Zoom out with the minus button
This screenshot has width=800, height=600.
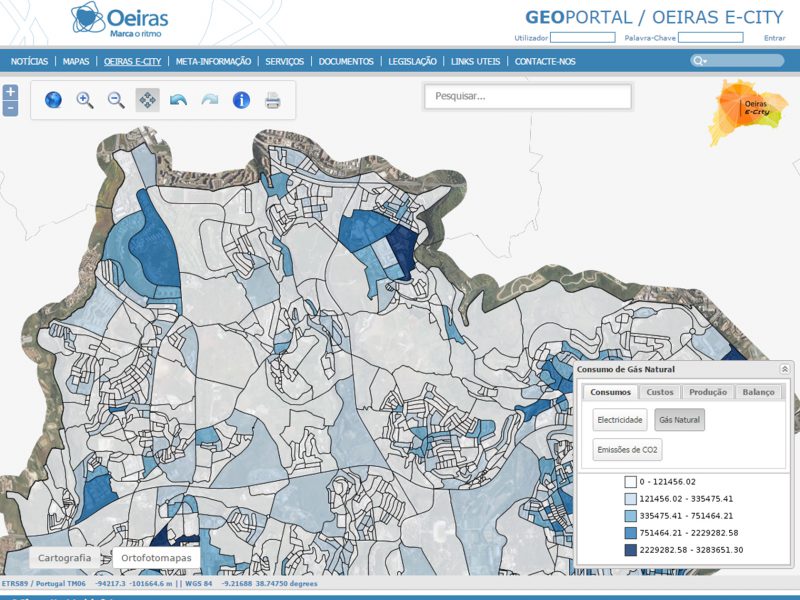coord(10,109)
